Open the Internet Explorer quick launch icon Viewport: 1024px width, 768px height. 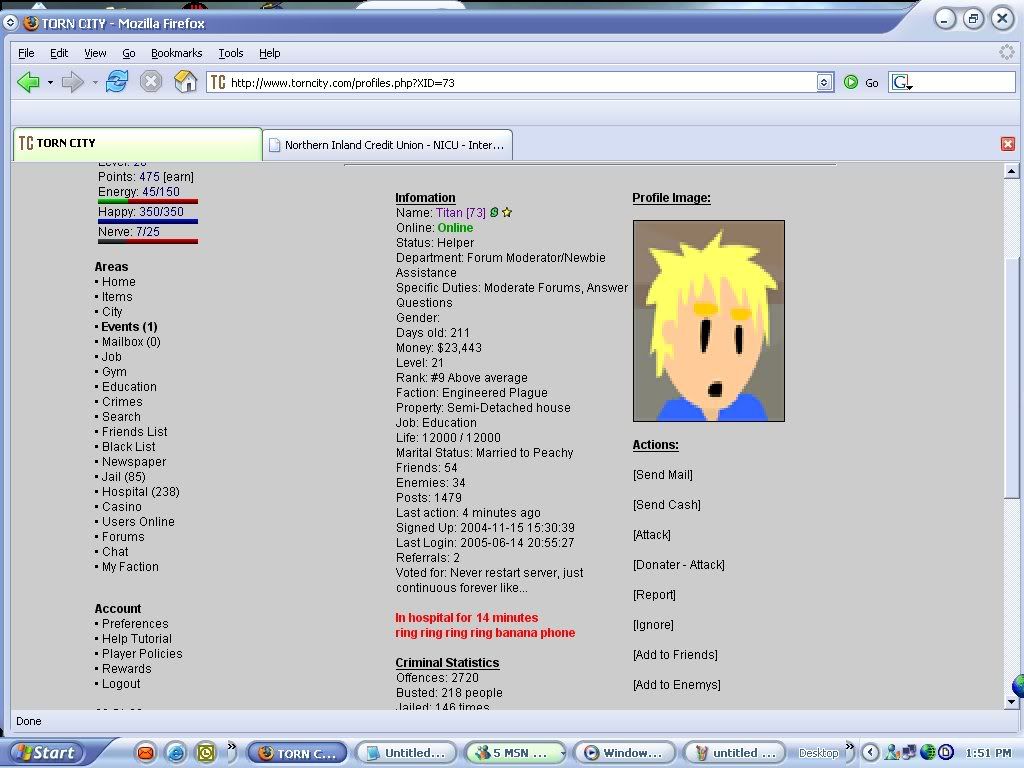pyautogui.click(x=176, y=753)
